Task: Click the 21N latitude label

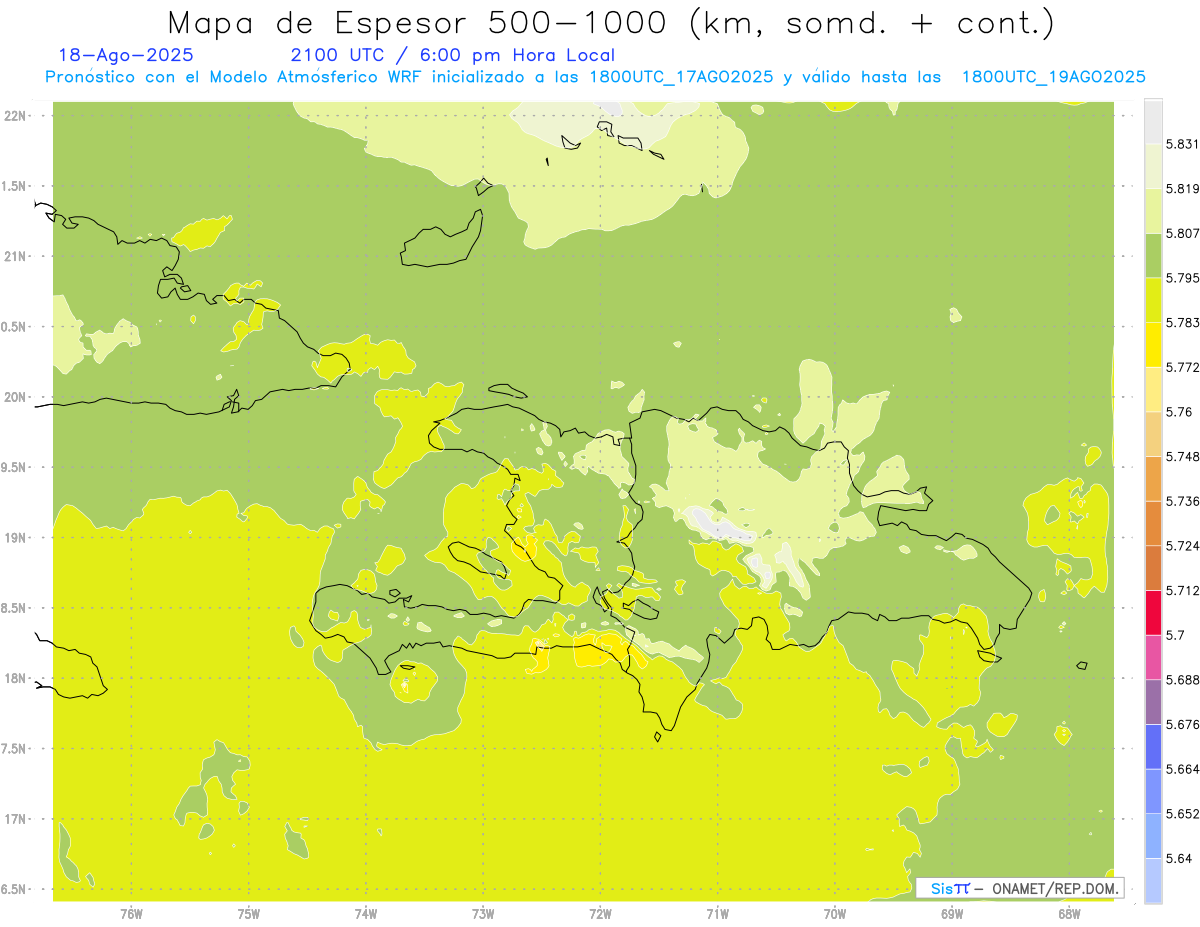Action: (15, 256)
